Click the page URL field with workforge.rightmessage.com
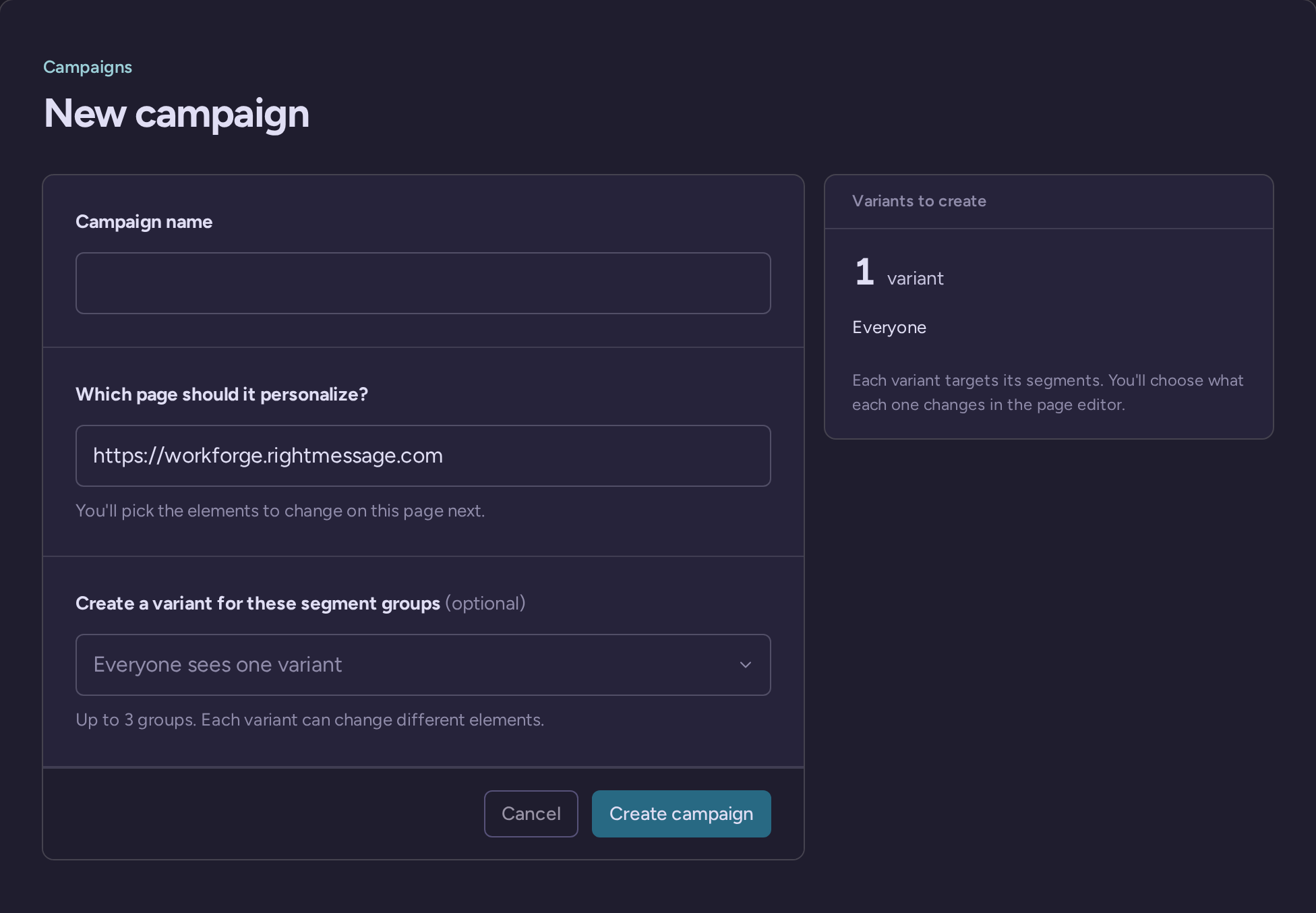1316x913 pixels. [423, 456]
